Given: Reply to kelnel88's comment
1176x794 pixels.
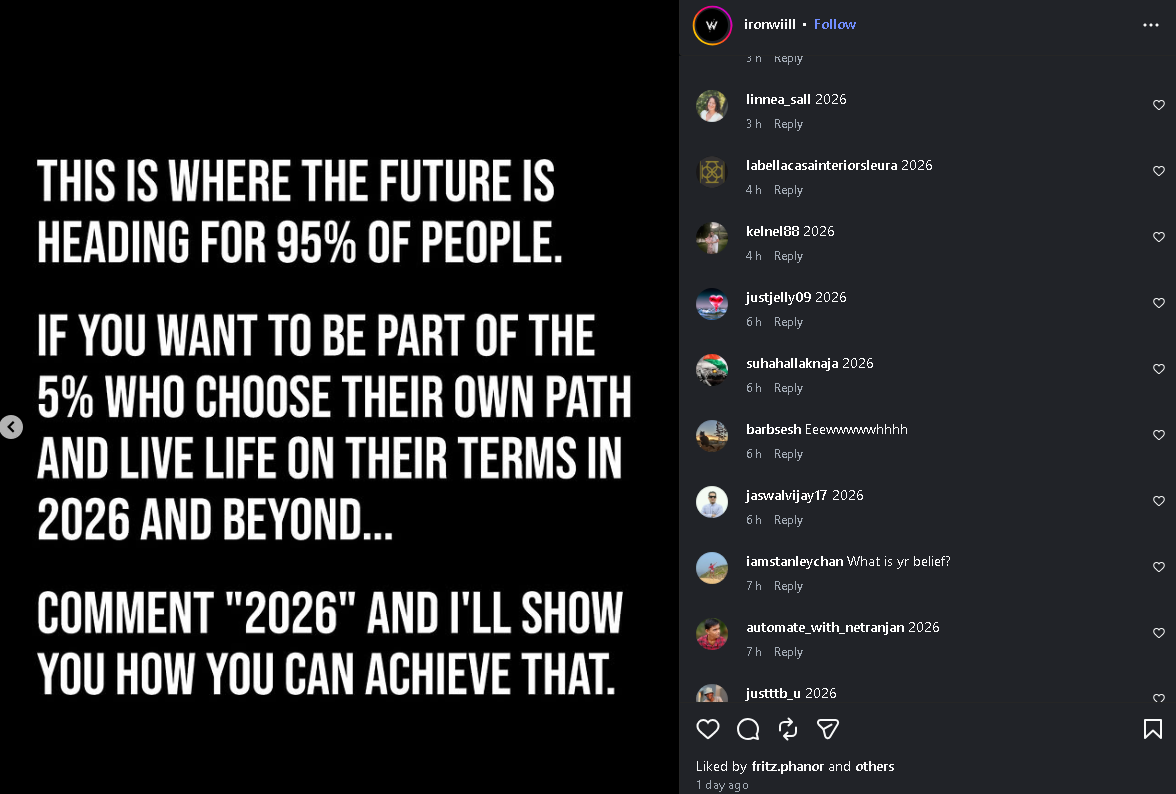Looking at the screenshot, I should coord(788,256).
